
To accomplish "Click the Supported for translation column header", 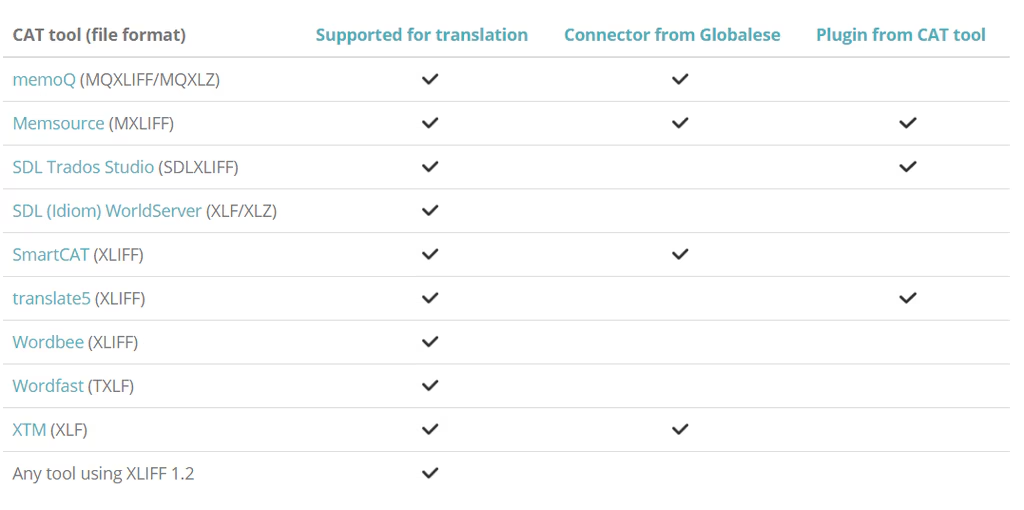I will pos(421,35).
